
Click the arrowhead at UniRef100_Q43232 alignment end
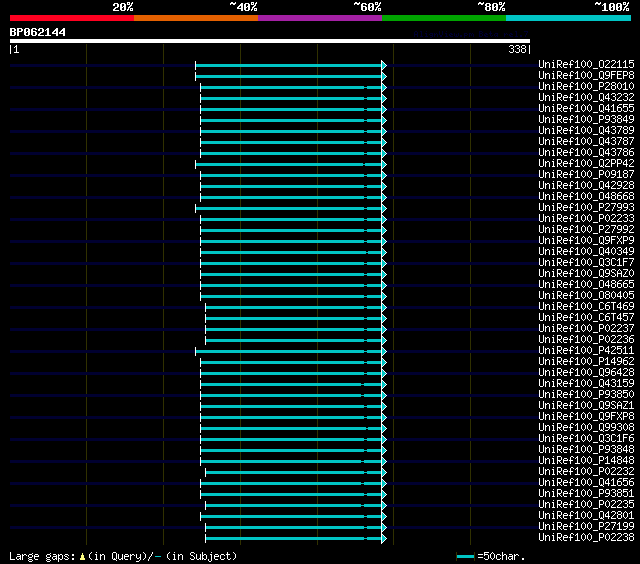pos(384,98)
